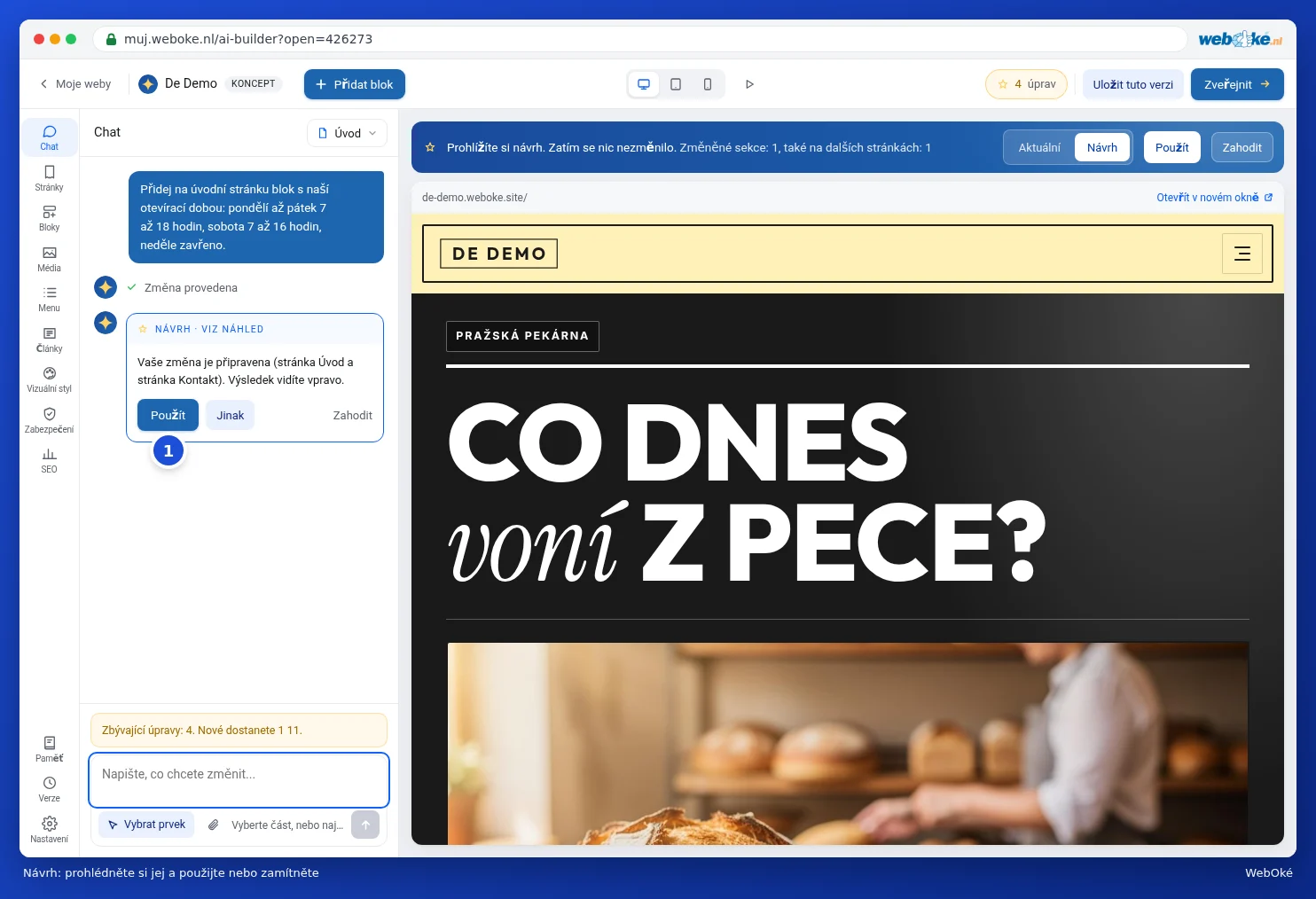Click the send message arrow button
1316x899 pixels.
(x=365, y=825)
